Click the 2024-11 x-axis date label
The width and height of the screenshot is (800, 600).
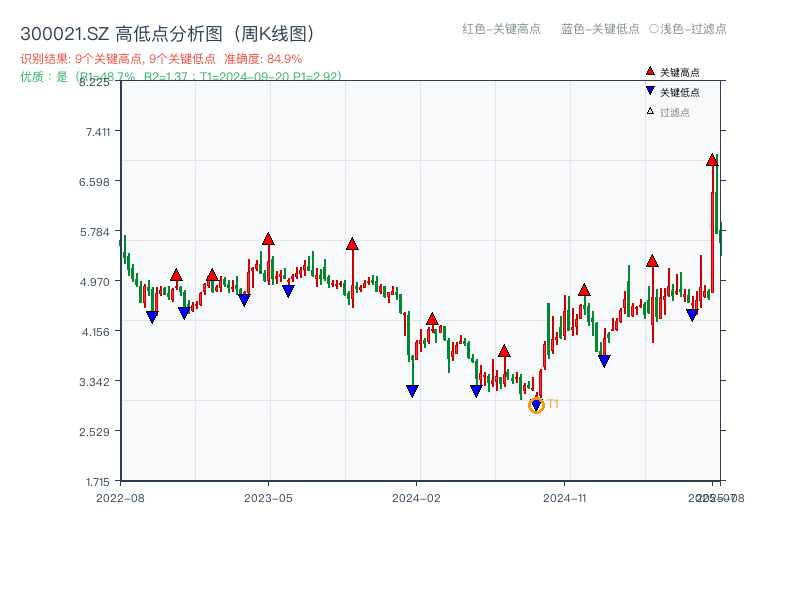564,497
